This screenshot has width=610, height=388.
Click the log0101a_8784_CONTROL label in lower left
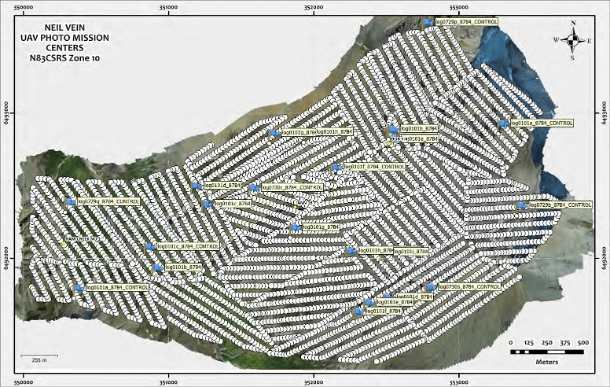117,287
